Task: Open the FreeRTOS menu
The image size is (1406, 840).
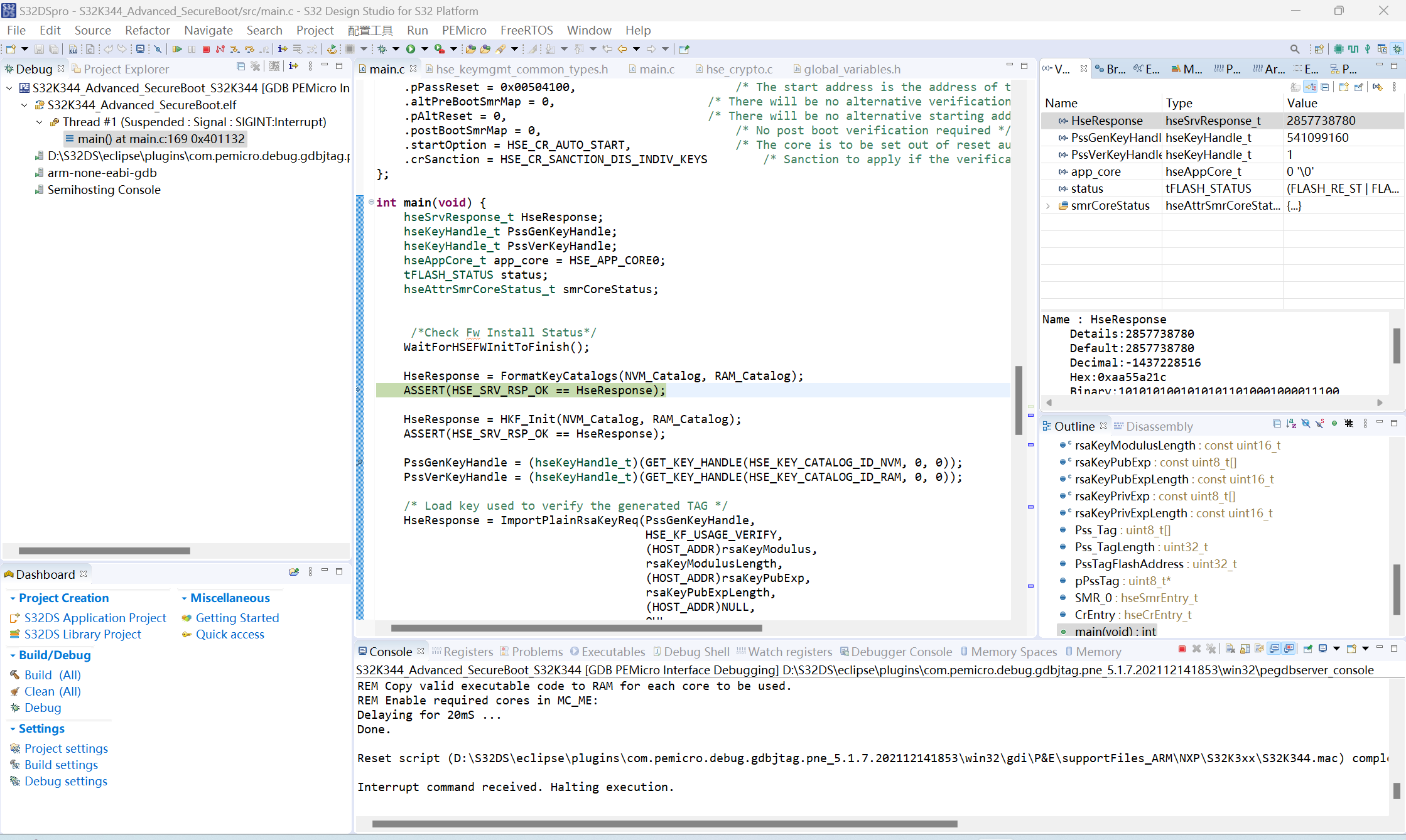Action: [526, 30]
